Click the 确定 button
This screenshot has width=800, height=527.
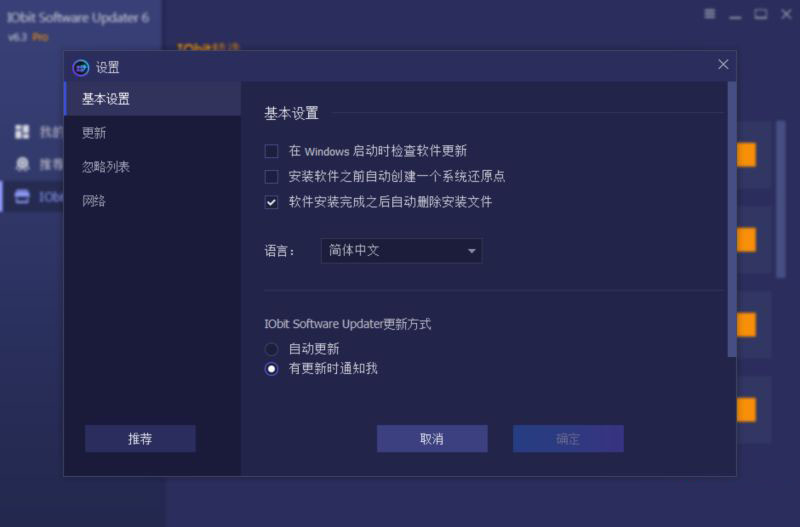568,439
